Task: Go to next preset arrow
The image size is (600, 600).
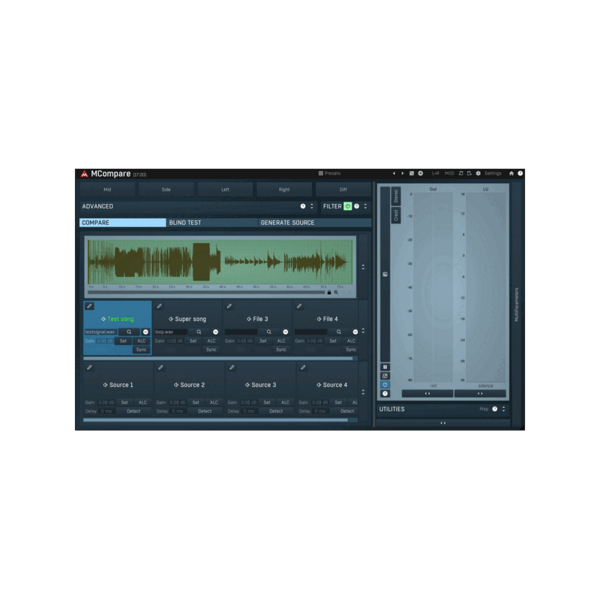Action: pyautogui.click(x=402, y=173)
